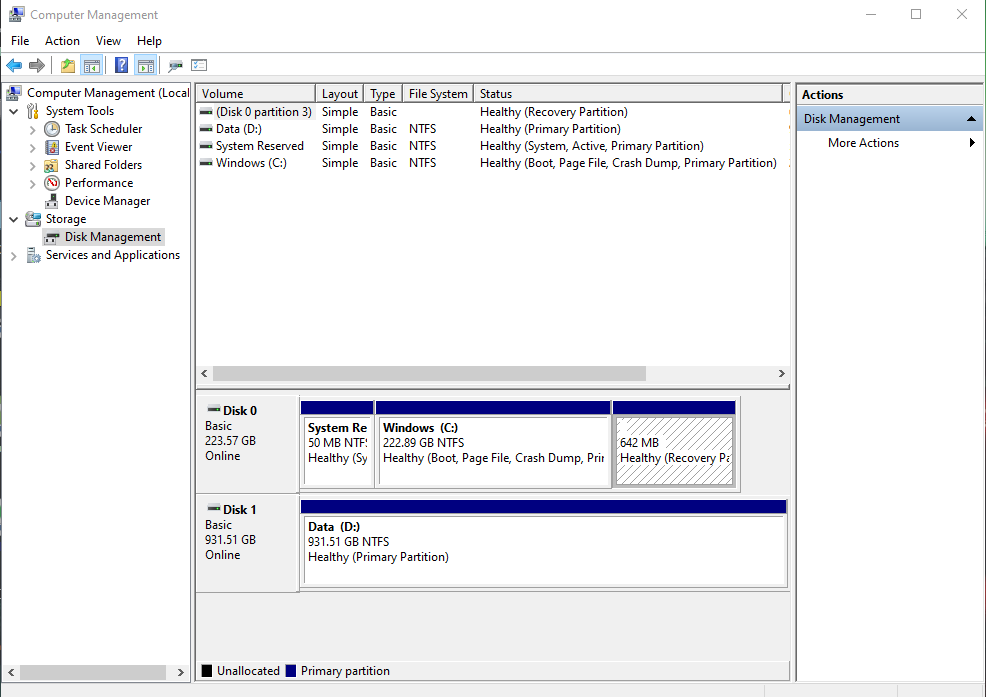Collapse the Disk Management actions section arrow
The image size is (986, 697).
971,119
